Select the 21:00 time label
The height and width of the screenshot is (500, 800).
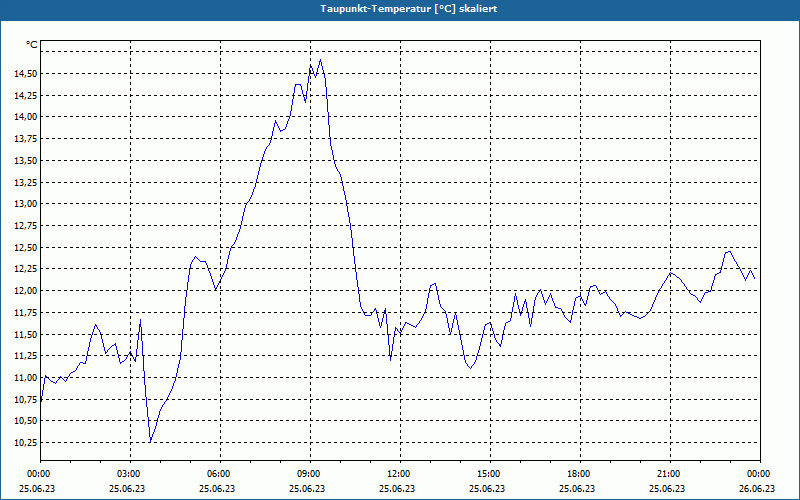[670, 474]
